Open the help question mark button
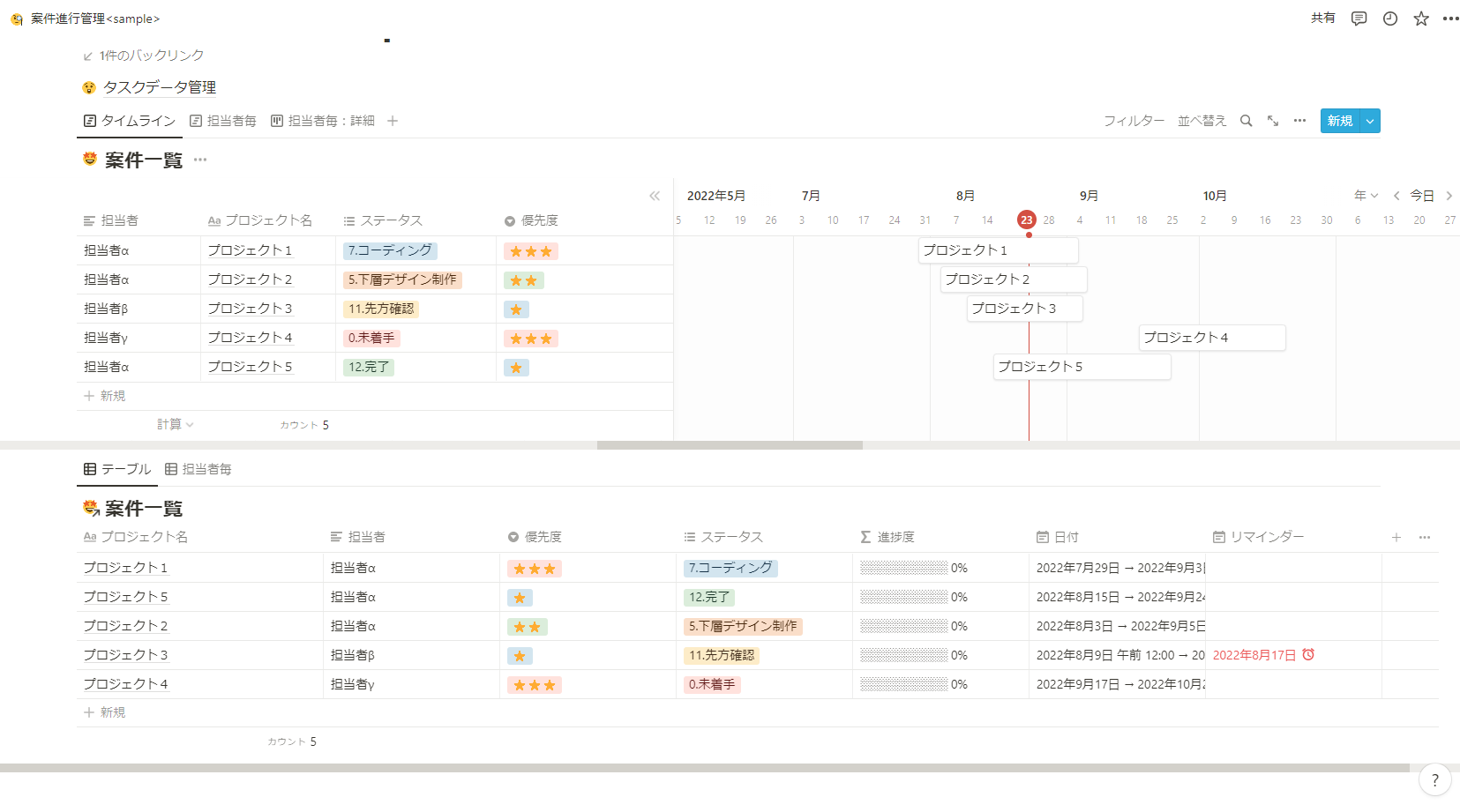The width and height of the screenshot is (1460, 812). (1434, 779)
